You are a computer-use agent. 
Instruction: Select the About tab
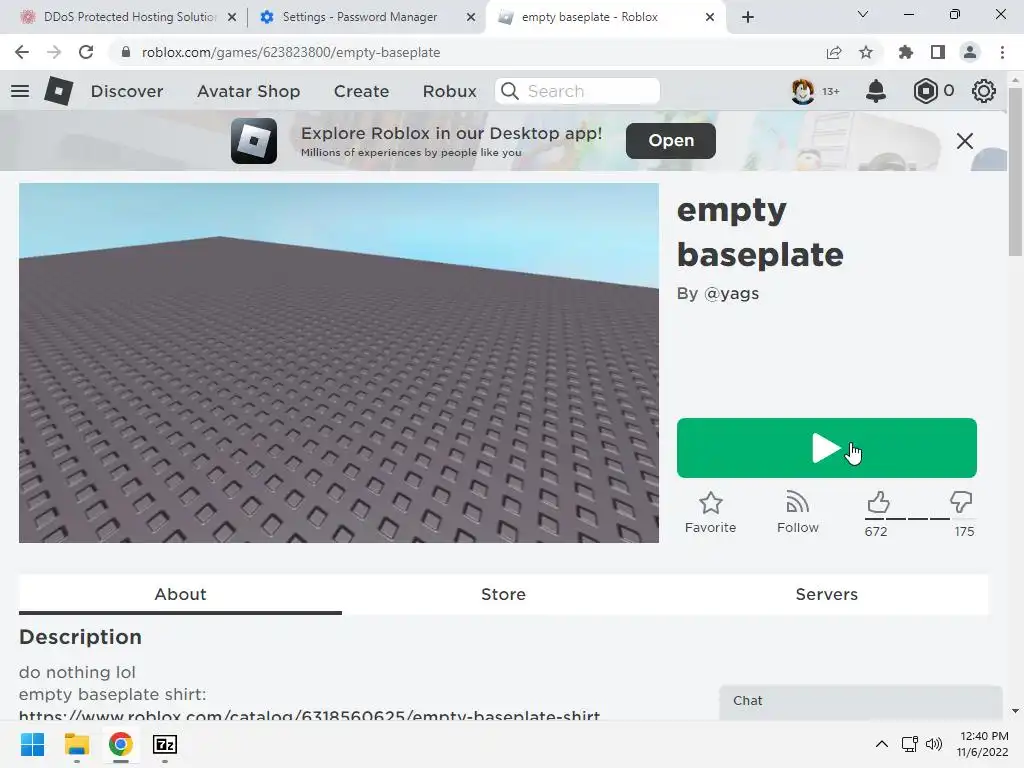tap(180, 594)
